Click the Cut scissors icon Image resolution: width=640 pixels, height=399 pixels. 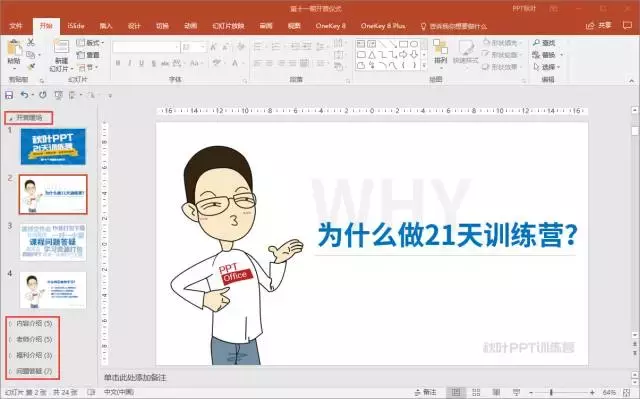coord(31,42)
